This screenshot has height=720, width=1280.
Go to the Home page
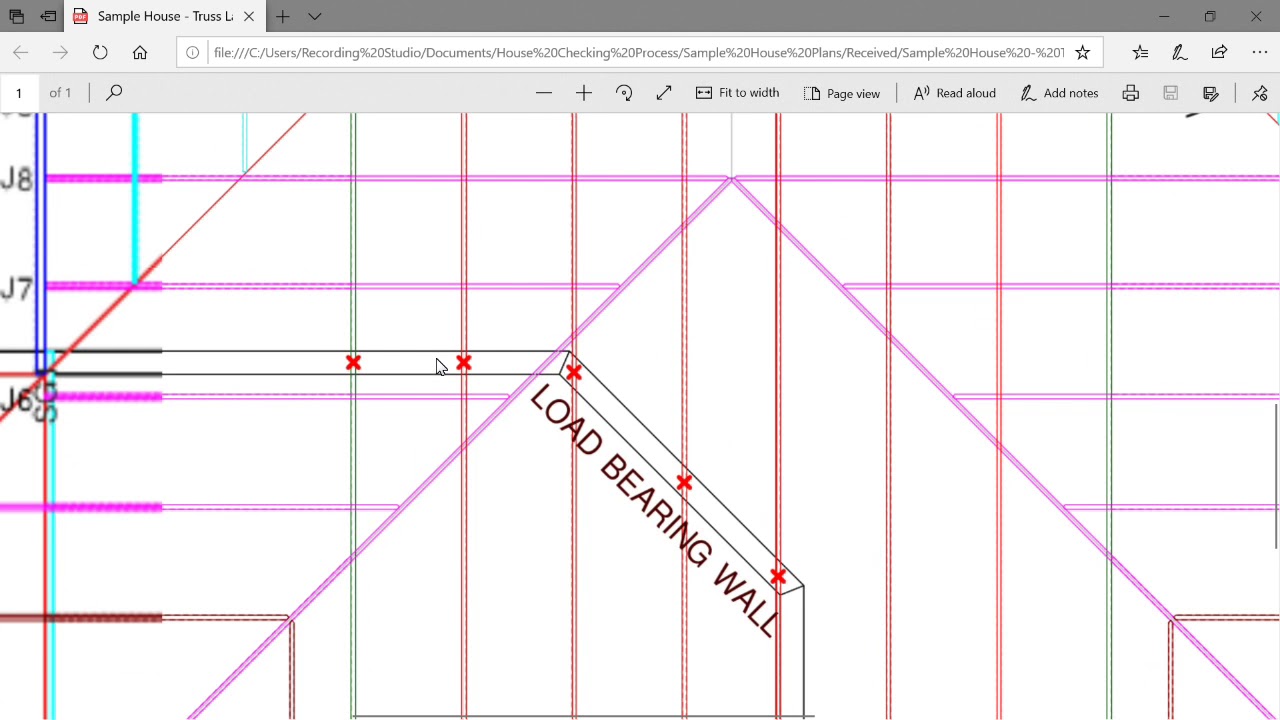click(140, 53)
